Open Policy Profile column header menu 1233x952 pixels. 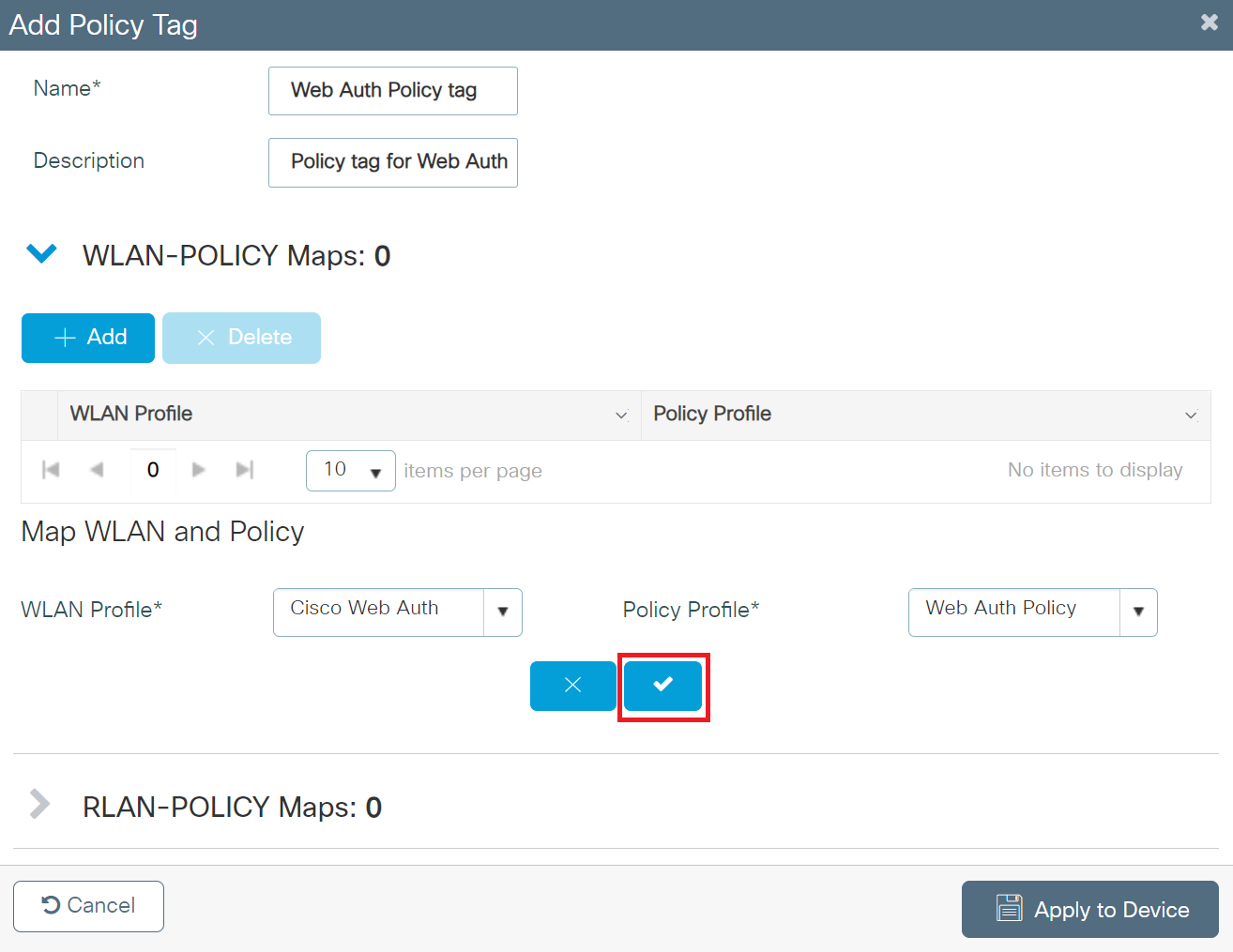[x=1191, y=416]
